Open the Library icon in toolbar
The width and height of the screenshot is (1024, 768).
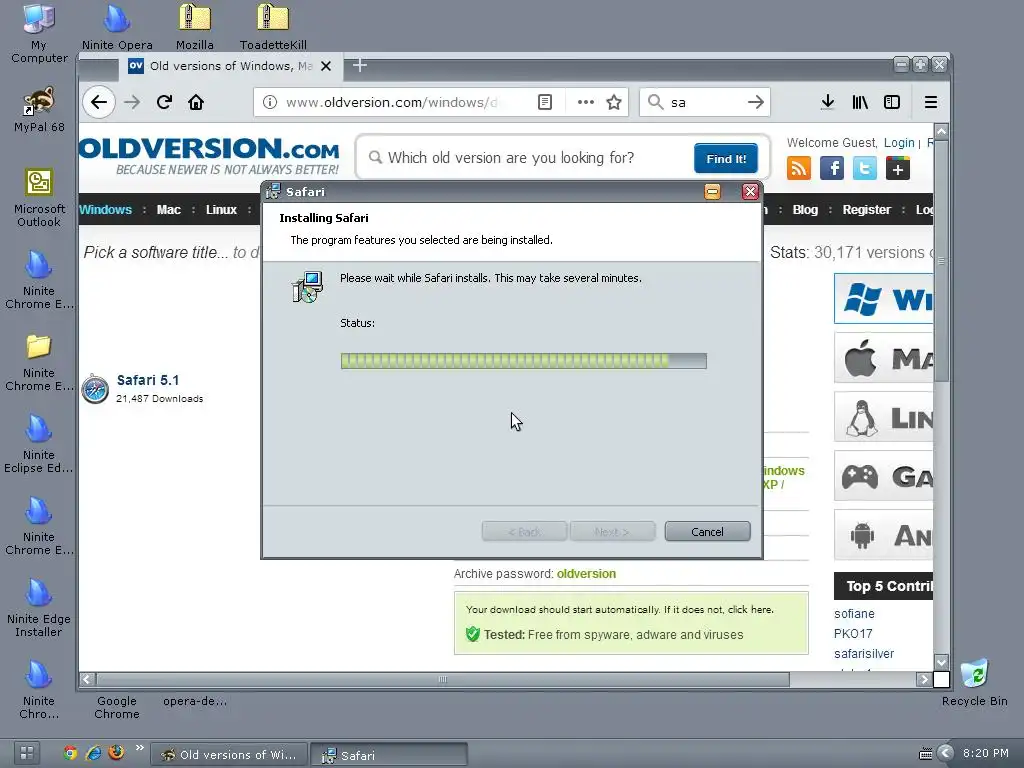pyautogui.click(x=859, y=102)
